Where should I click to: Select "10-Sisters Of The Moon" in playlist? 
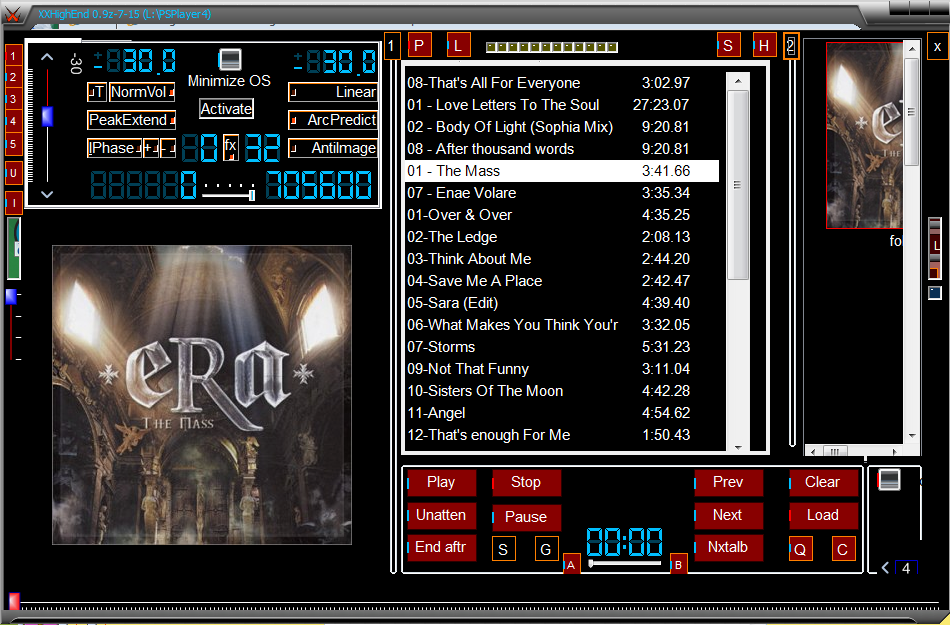pos(562,391)
